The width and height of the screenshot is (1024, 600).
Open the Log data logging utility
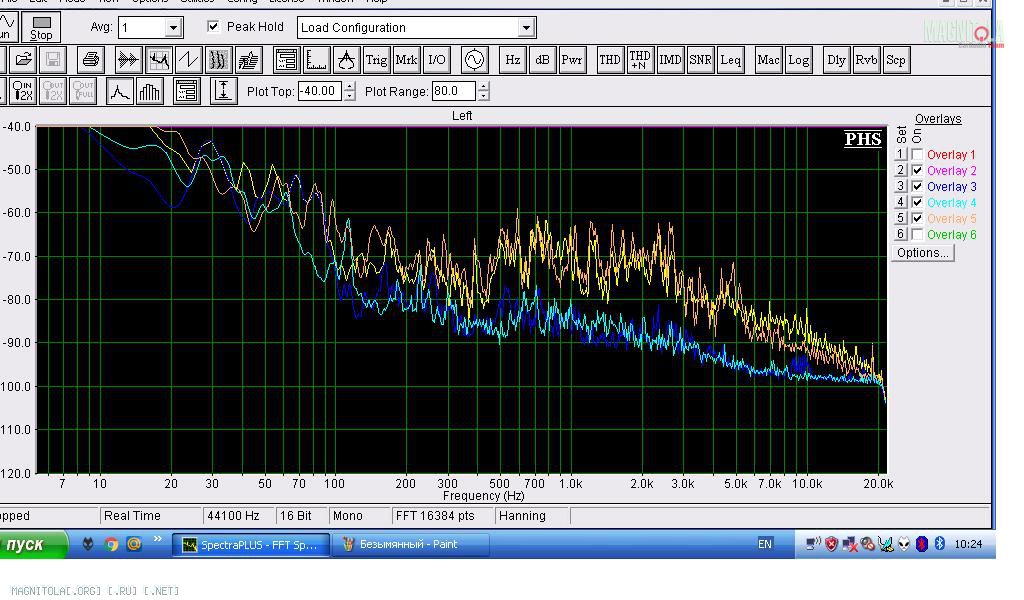click(798, 60)
